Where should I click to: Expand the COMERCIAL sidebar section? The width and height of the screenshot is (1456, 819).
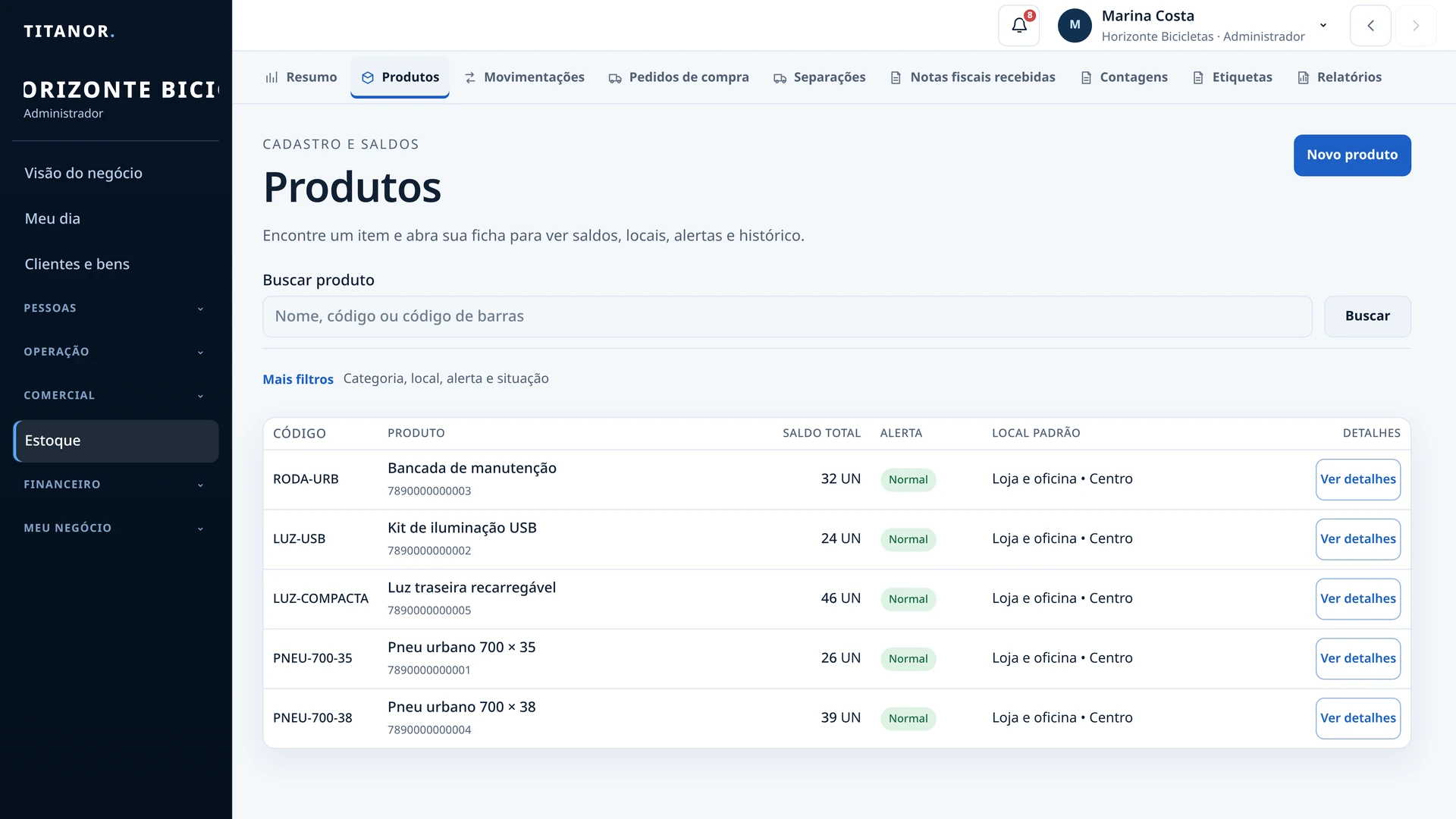[115, 395]
